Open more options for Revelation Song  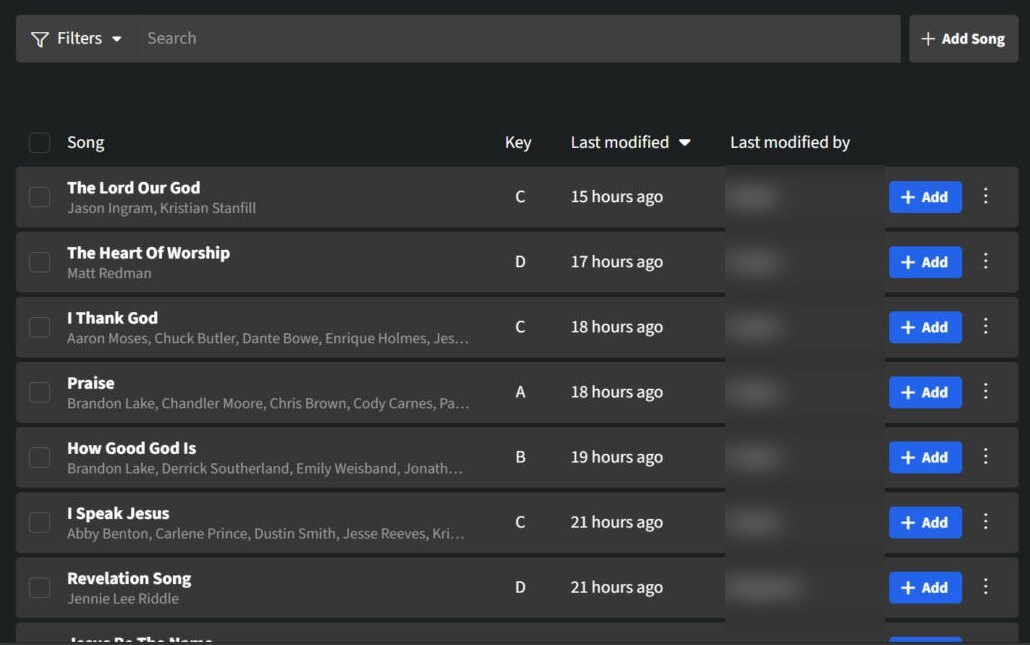coord(985,586)
